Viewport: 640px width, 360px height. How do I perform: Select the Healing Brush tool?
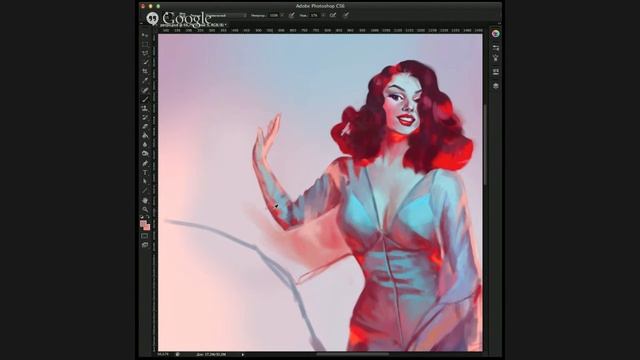(145, 90)
